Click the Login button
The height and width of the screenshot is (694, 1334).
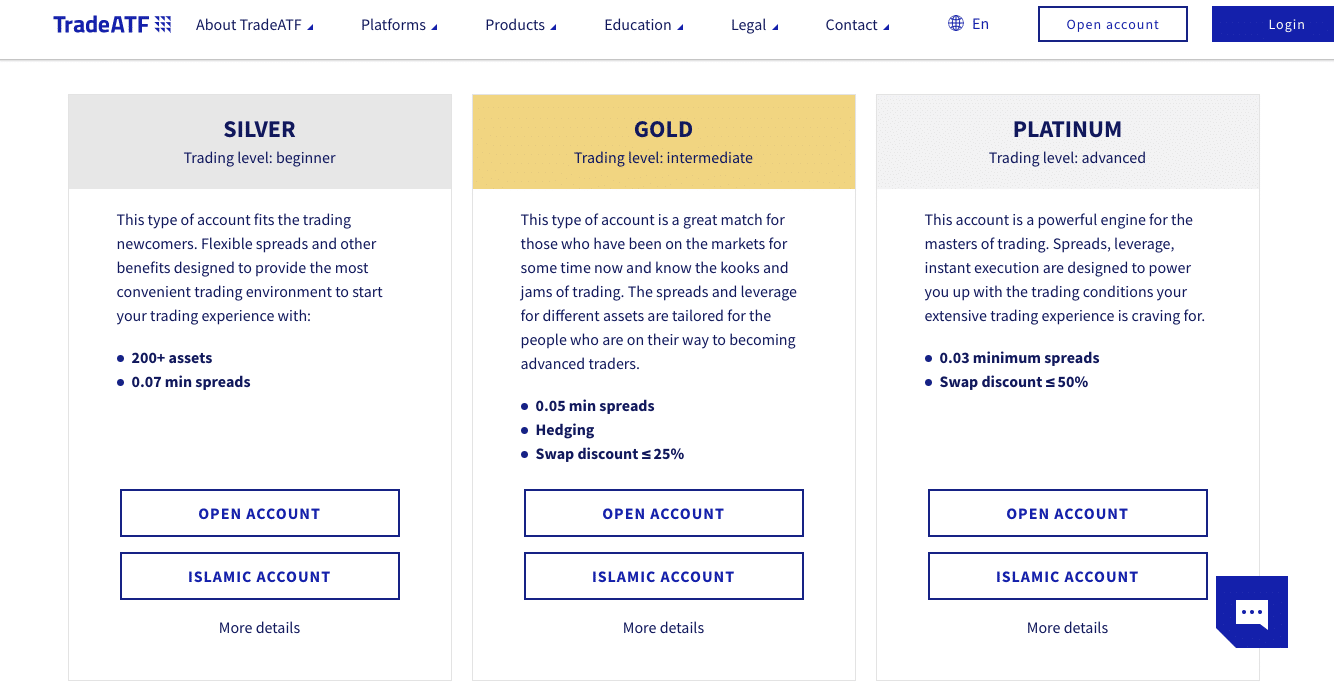pyautogui.click(x=1273, y=24)
